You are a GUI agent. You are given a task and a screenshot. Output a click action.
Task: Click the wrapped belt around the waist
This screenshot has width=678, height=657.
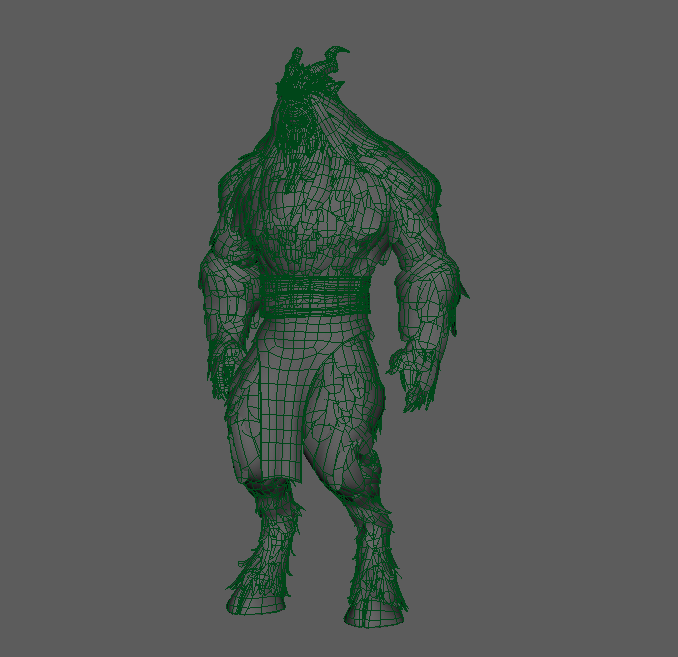coord(315,297)
